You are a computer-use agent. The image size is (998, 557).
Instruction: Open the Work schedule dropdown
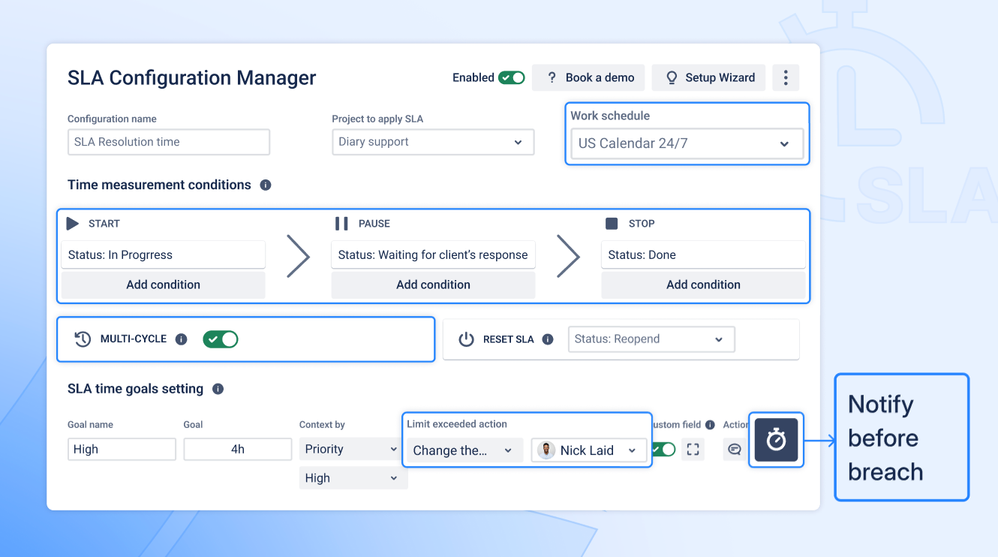tap(687, 144)
